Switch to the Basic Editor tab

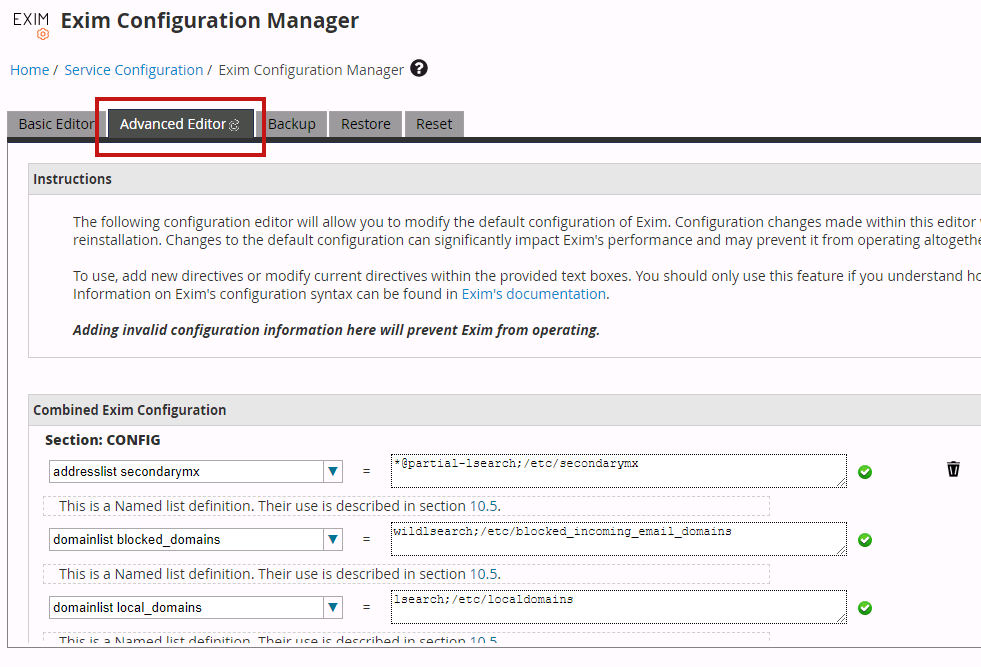56,124
